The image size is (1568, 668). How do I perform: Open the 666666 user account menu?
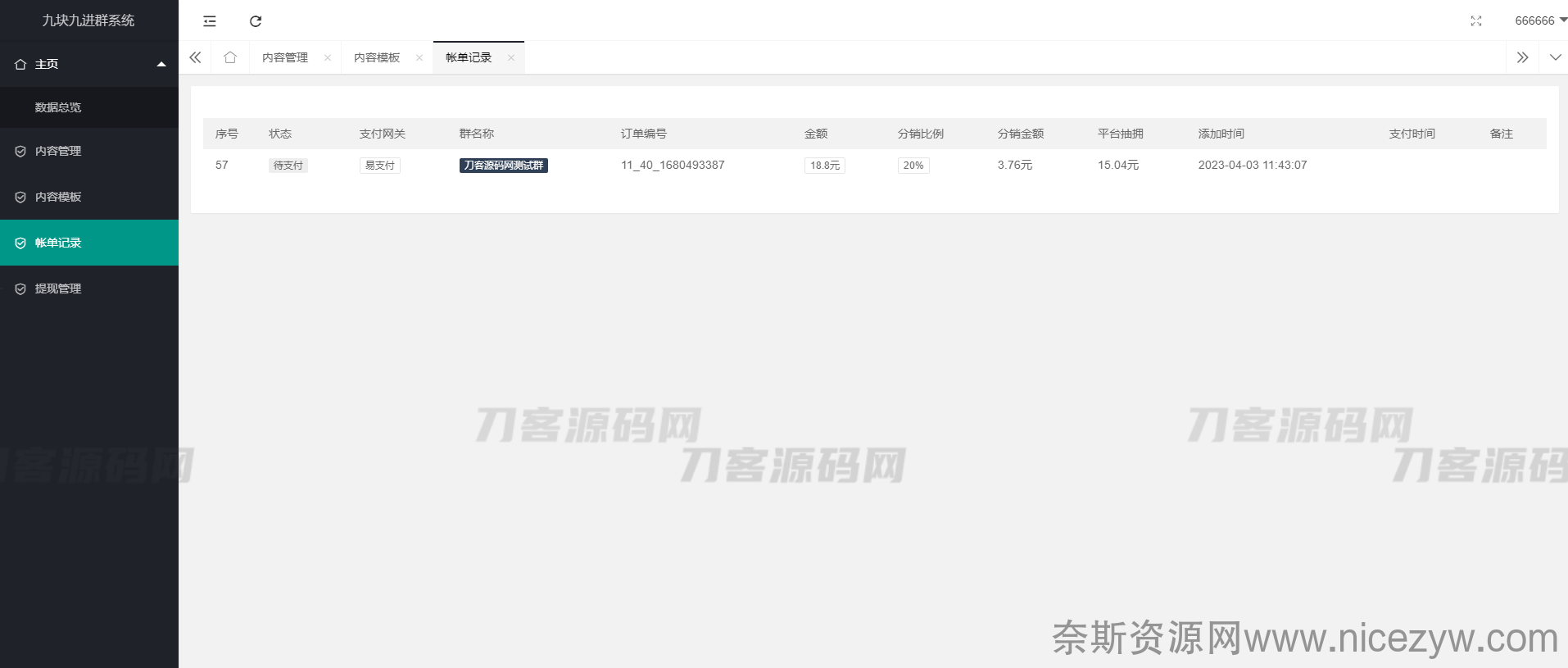click(x=1539, y=20)
